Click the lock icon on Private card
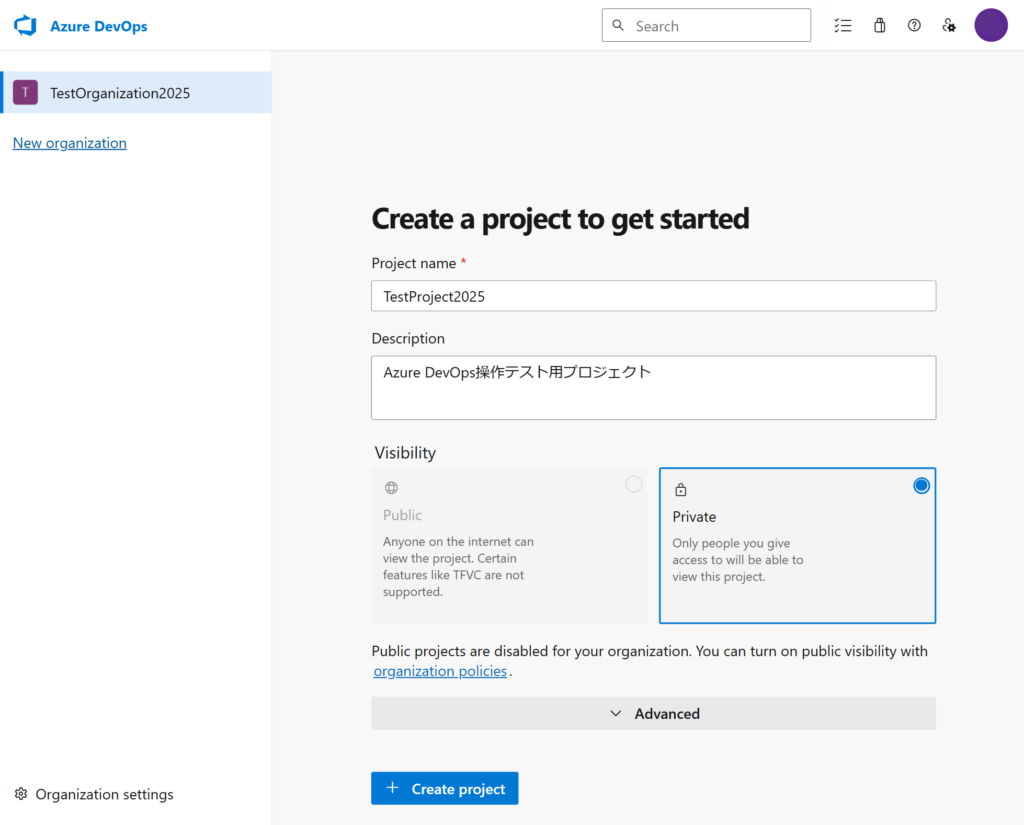Viewport: 1024px width, 825px height. tap(680, 489)
